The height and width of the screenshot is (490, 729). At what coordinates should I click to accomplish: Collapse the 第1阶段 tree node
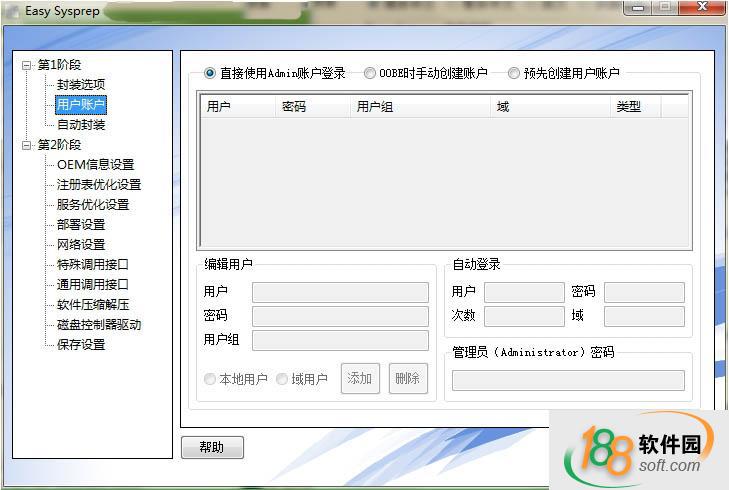27,66
